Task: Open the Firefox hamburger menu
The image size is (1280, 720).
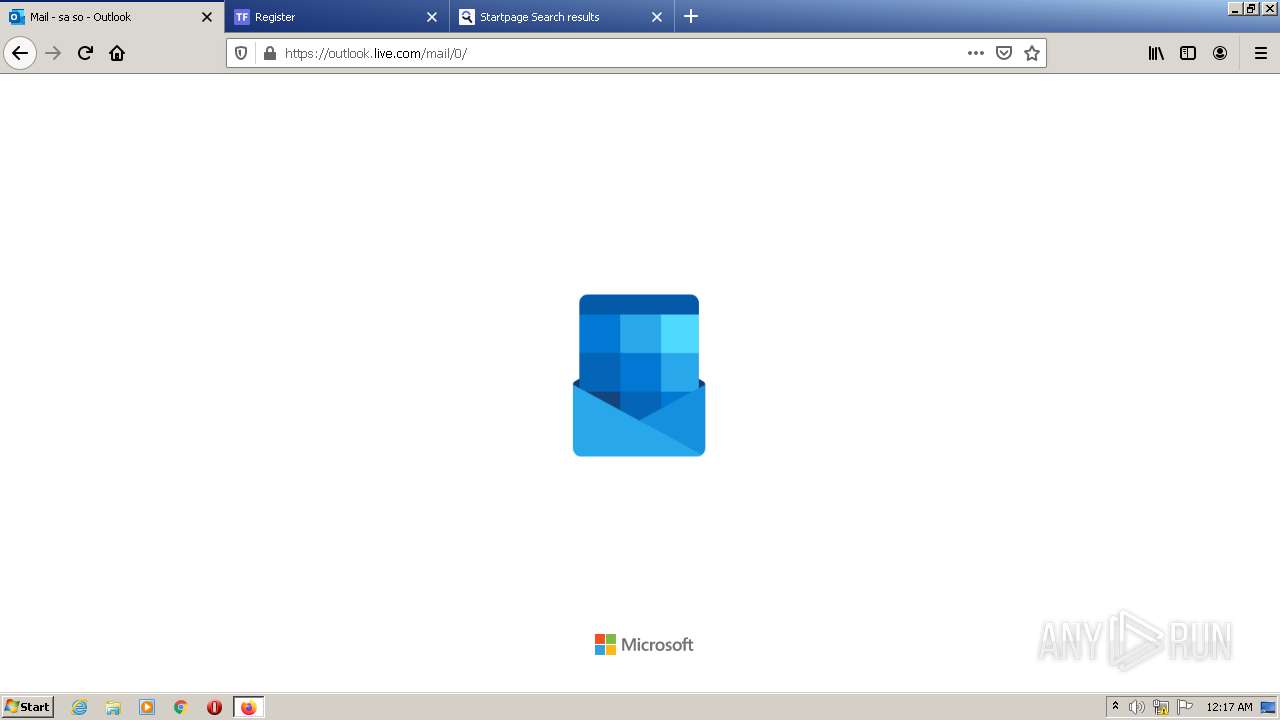Action: click(x=1260, y=53)
